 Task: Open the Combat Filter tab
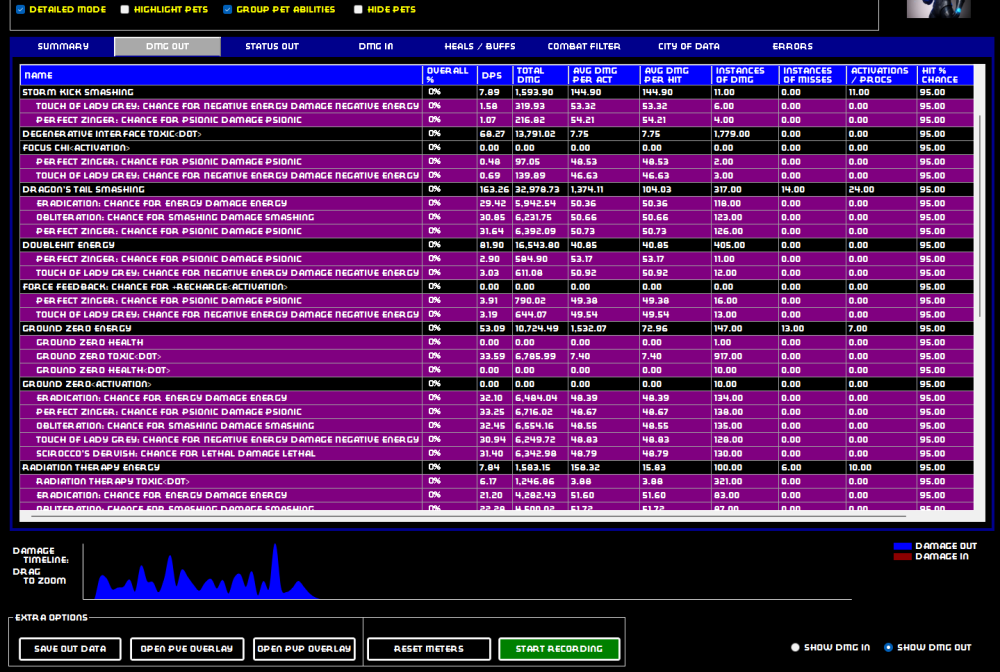point(583,46)
